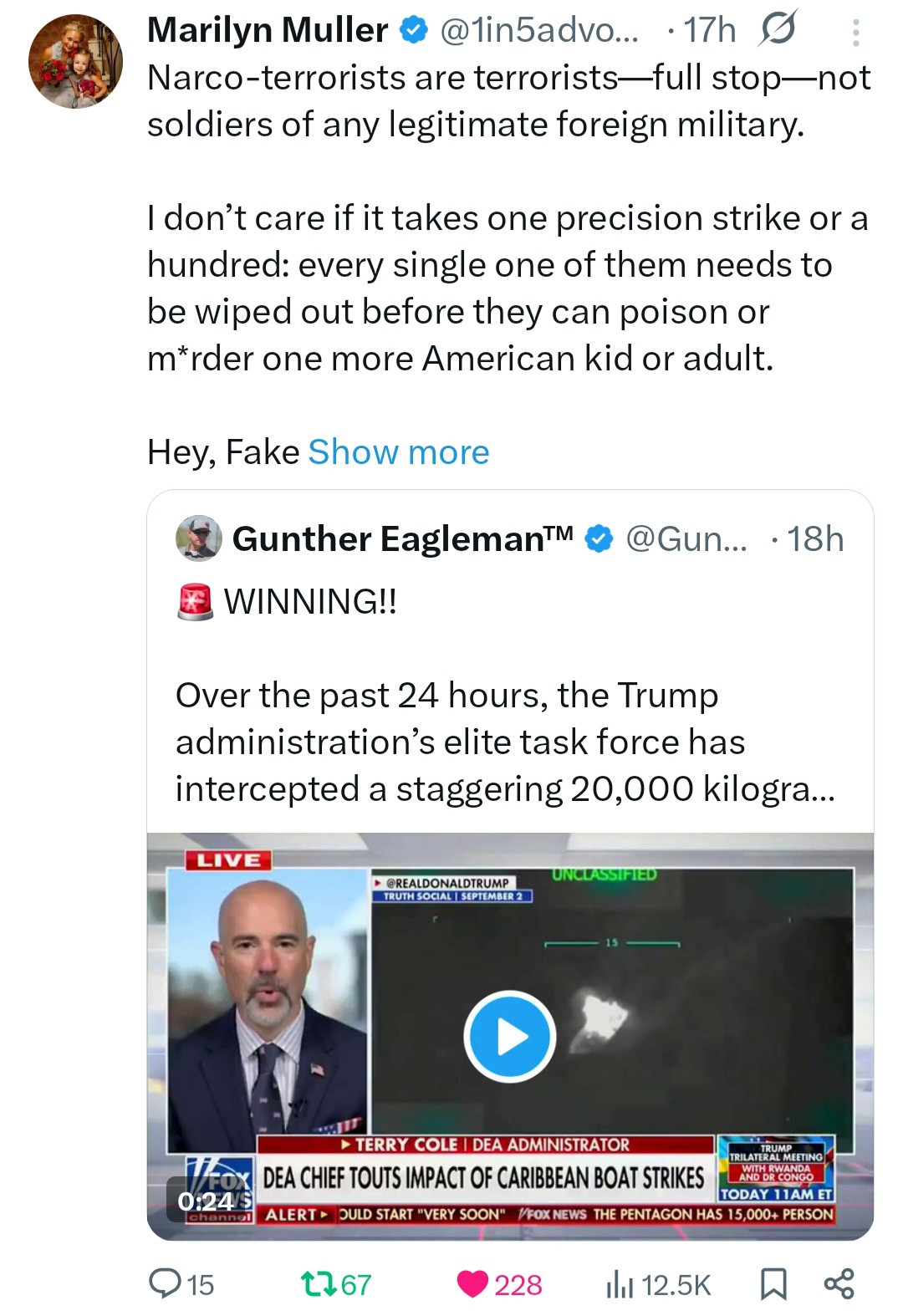
Task: Open Gunther Eagleman's avatar
Action: [x=199, y=538]
